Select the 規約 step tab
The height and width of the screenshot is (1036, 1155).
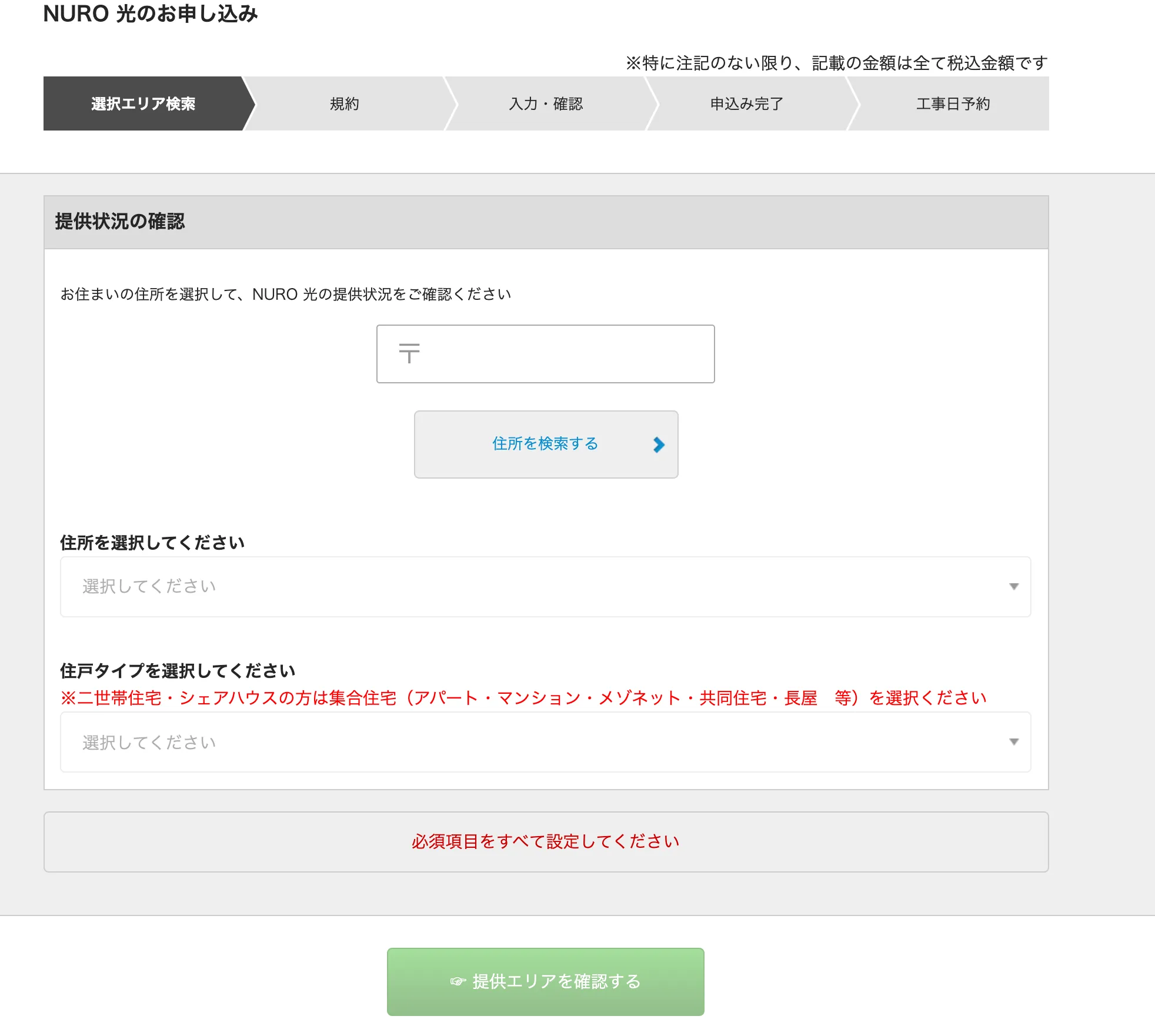pyautogui.click(x=344, y=103)
